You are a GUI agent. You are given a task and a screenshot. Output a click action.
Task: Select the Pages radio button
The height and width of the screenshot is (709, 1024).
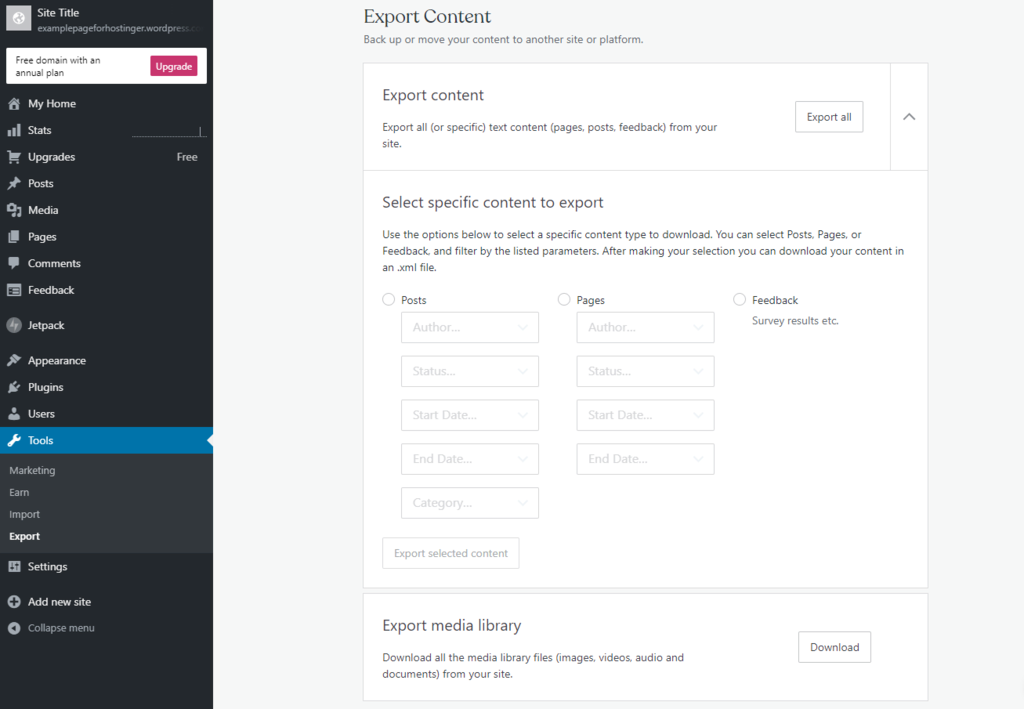(x=563, y=299)
